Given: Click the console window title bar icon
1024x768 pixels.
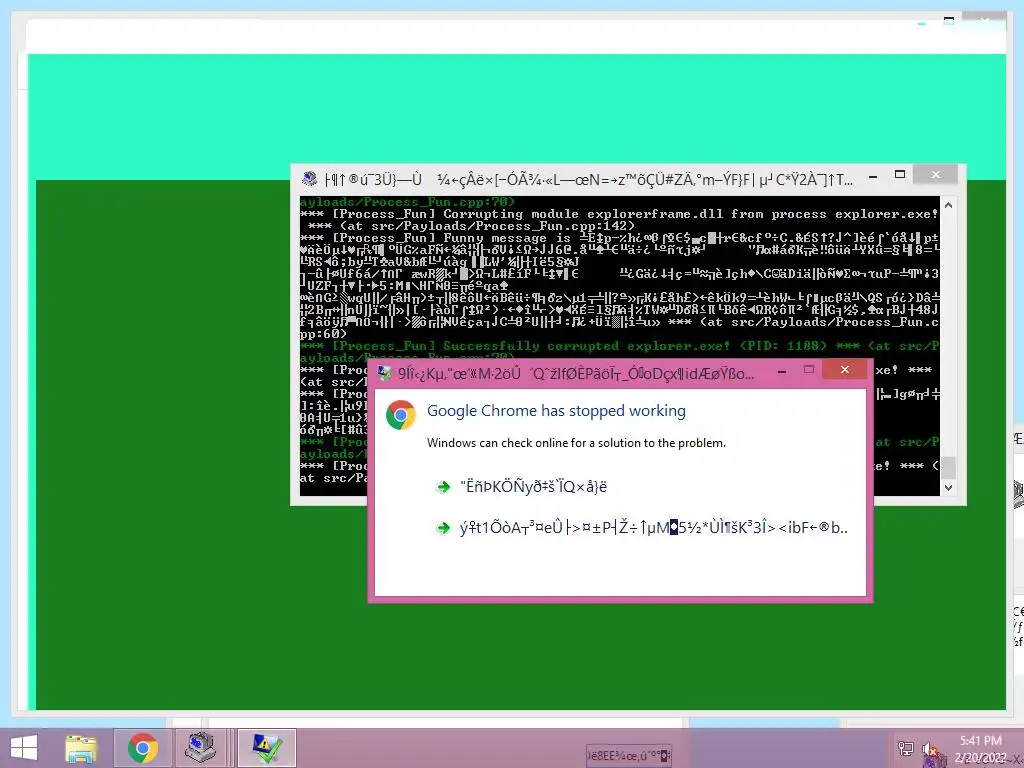Looking at the screenshot, I should click(x=310, y=178).
